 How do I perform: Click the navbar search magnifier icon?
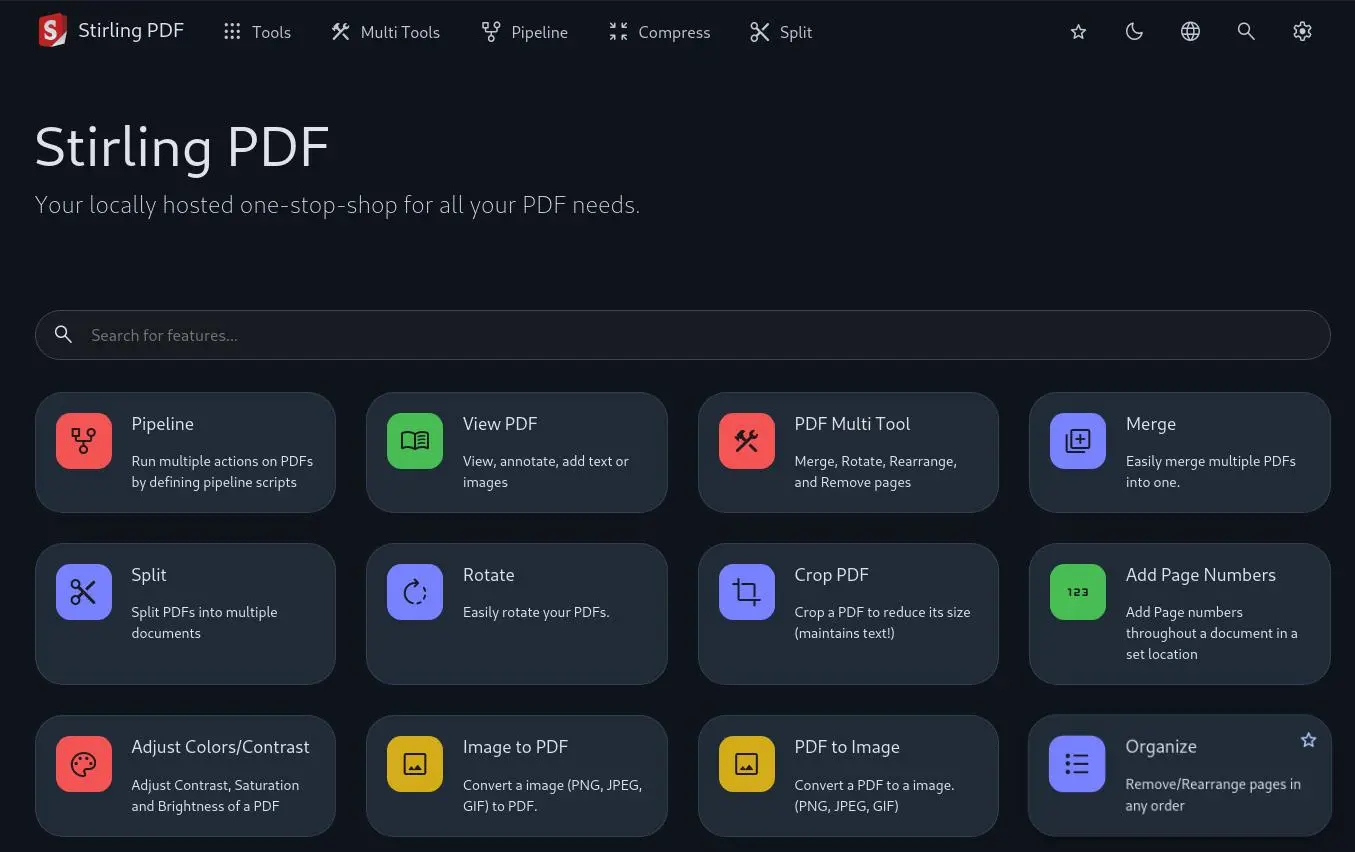coord(1246,32)
